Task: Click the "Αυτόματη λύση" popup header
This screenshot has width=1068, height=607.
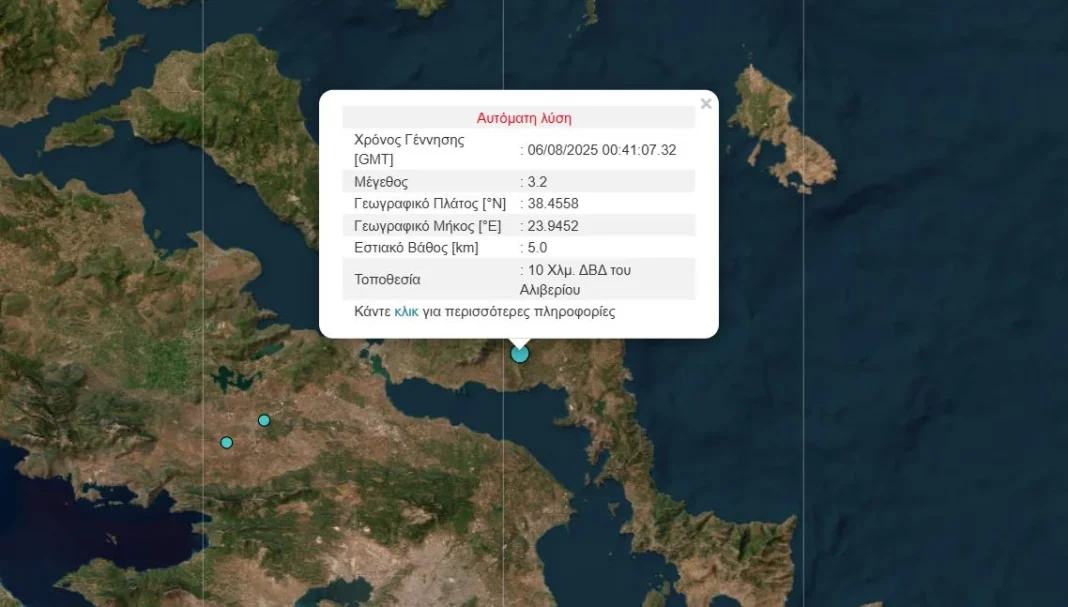Action: 524,118
